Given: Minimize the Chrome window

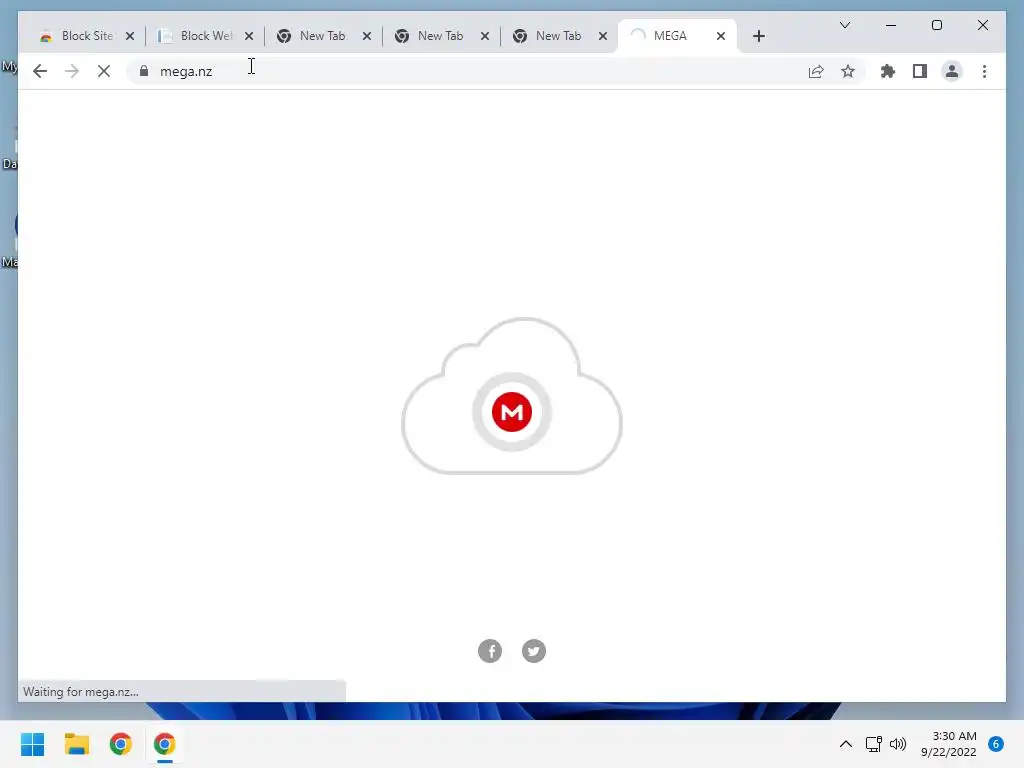Looking at the screenshot, I should point(891,25).
